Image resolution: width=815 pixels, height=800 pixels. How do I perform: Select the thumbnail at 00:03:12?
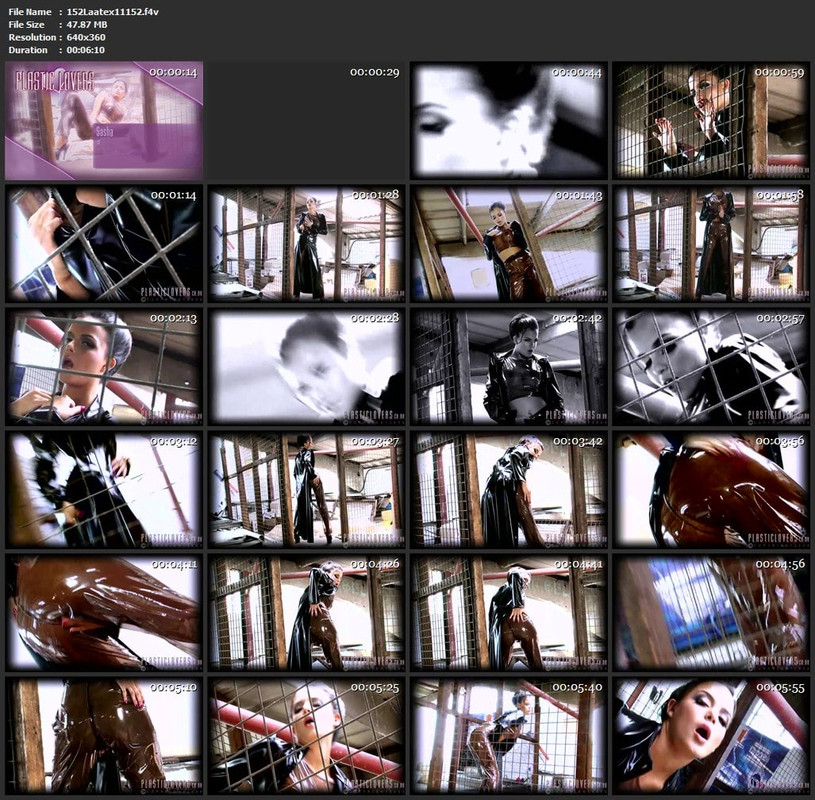(x=104, y=490)
